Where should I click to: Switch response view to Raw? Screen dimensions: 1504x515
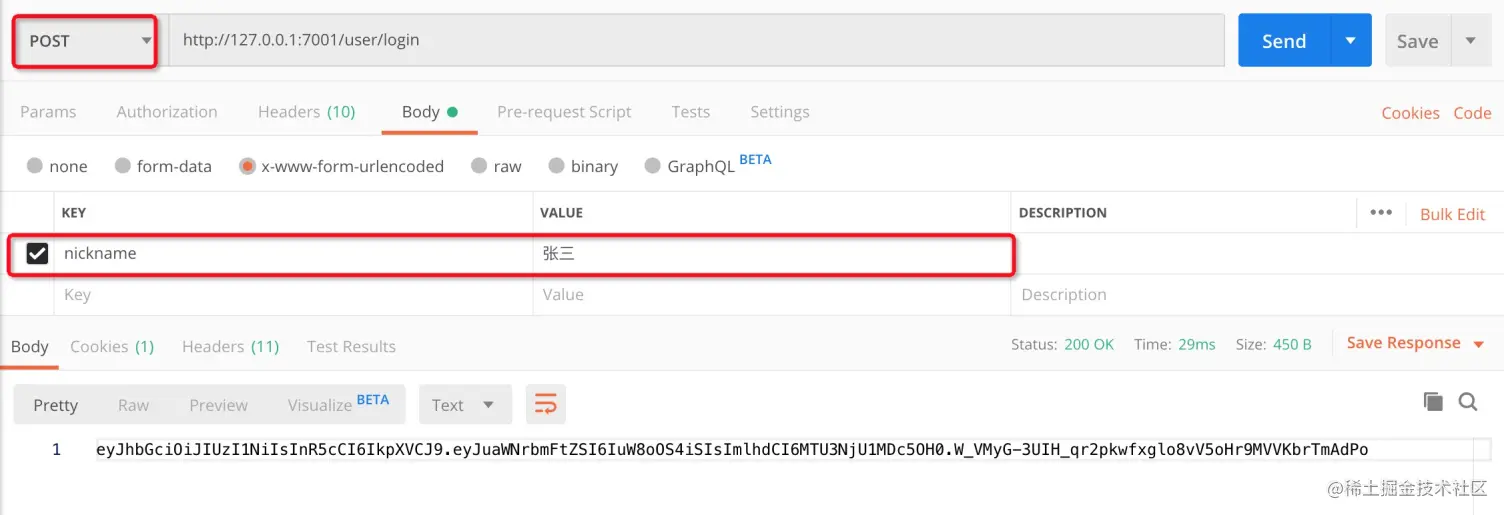[133, 405]
